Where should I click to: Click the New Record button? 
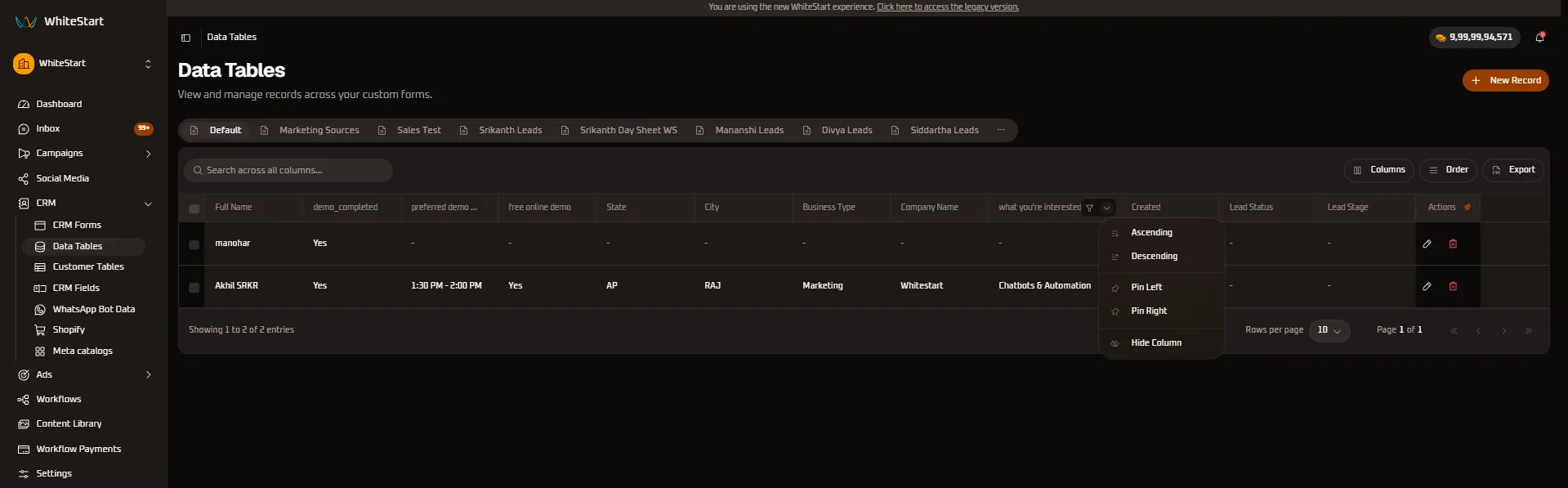tap(1505, 80)
